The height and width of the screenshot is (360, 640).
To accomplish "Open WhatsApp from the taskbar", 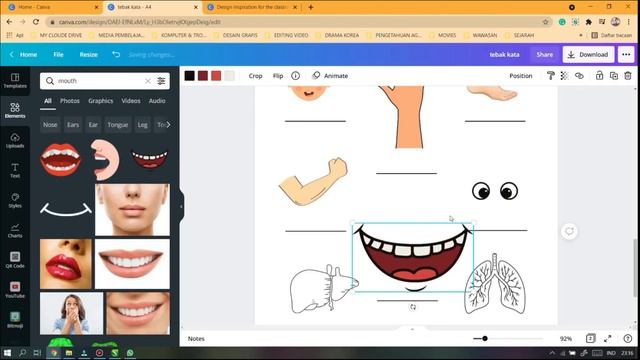I will (130, 353).
